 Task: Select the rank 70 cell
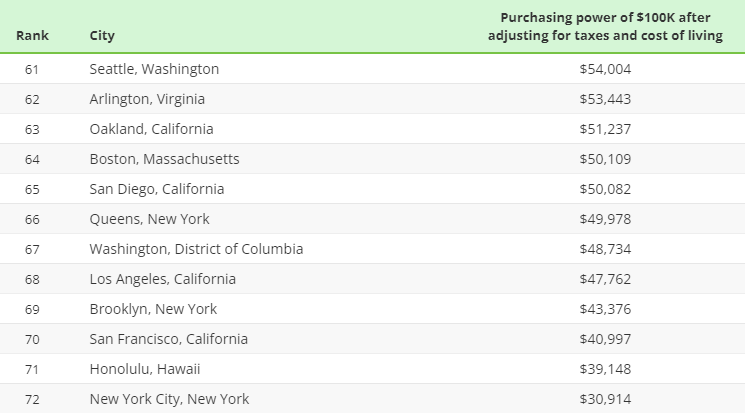click(x=32, y=339)
